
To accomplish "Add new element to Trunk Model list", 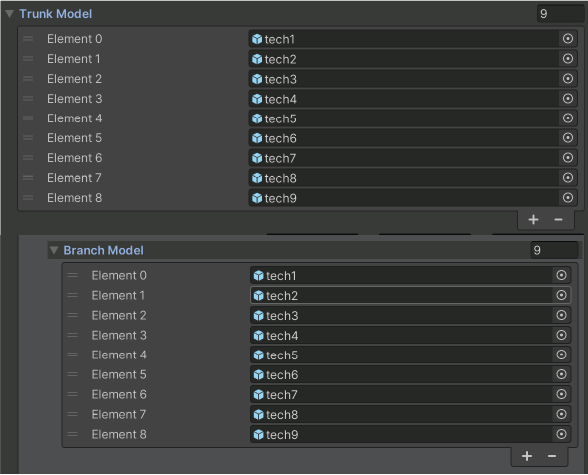I will point(533,220).
